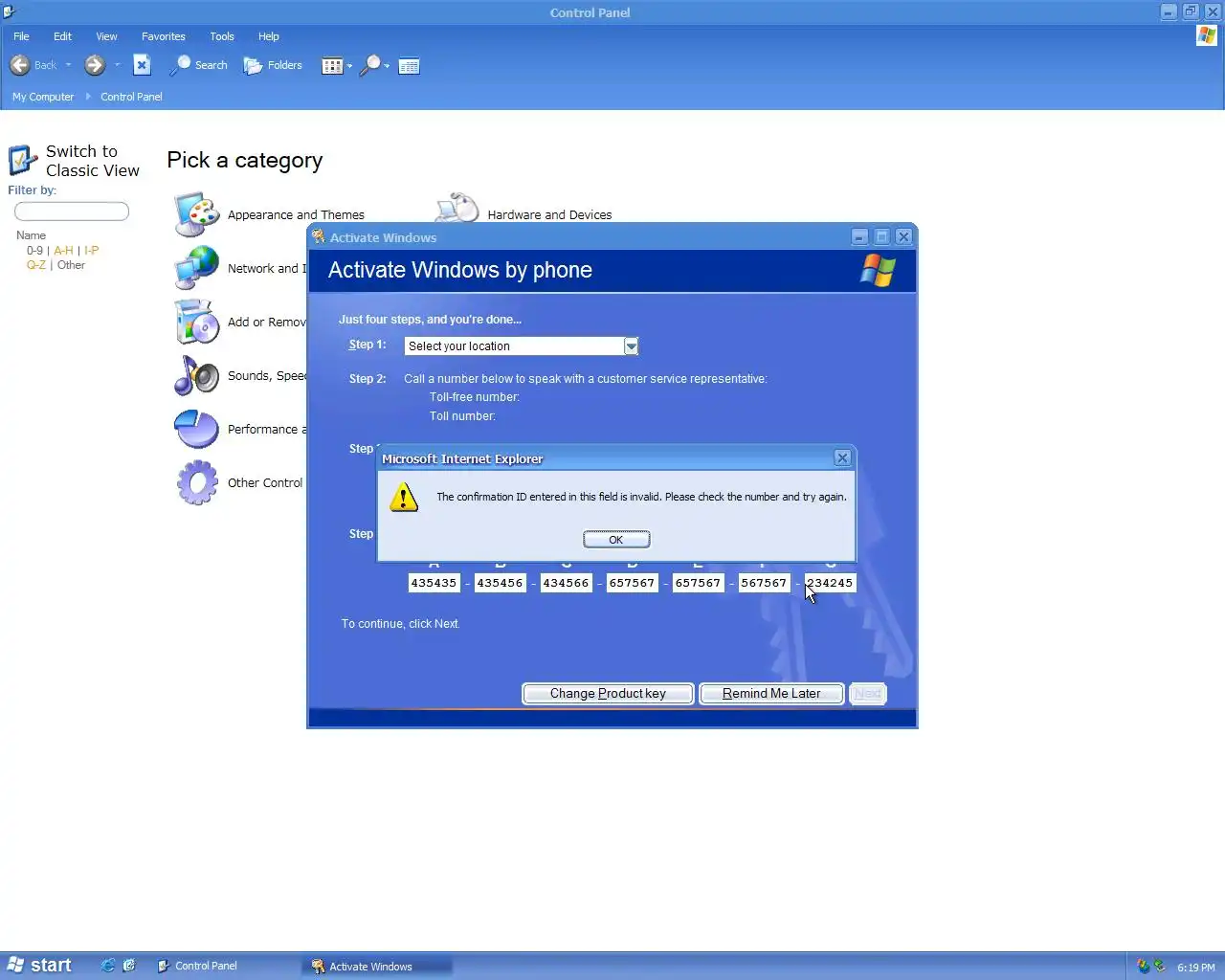This screenshot has height=980, width=1225.
Task: Click the details list icon in toolbar
Action: pyautogui.click(x=409, y=66)
